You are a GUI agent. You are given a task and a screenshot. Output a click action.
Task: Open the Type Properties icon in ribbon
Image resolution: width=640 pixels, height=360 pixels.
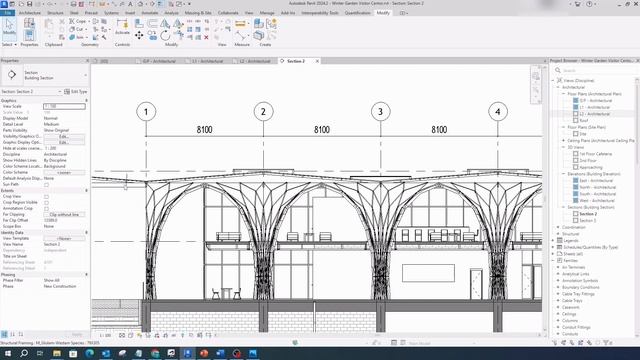click(x=29, y=23)
